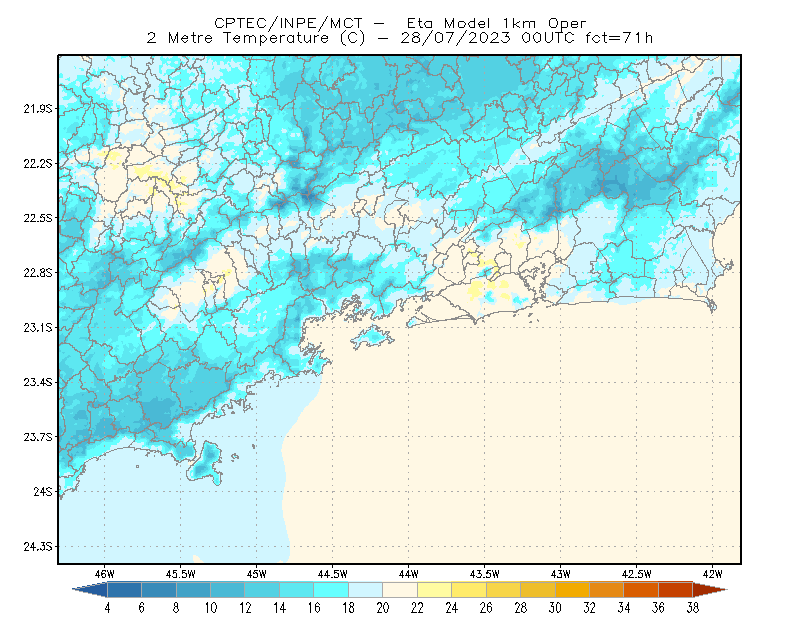Click the legend swatch between 18 and 20
800x618 pixels.
tap(366, 589)
